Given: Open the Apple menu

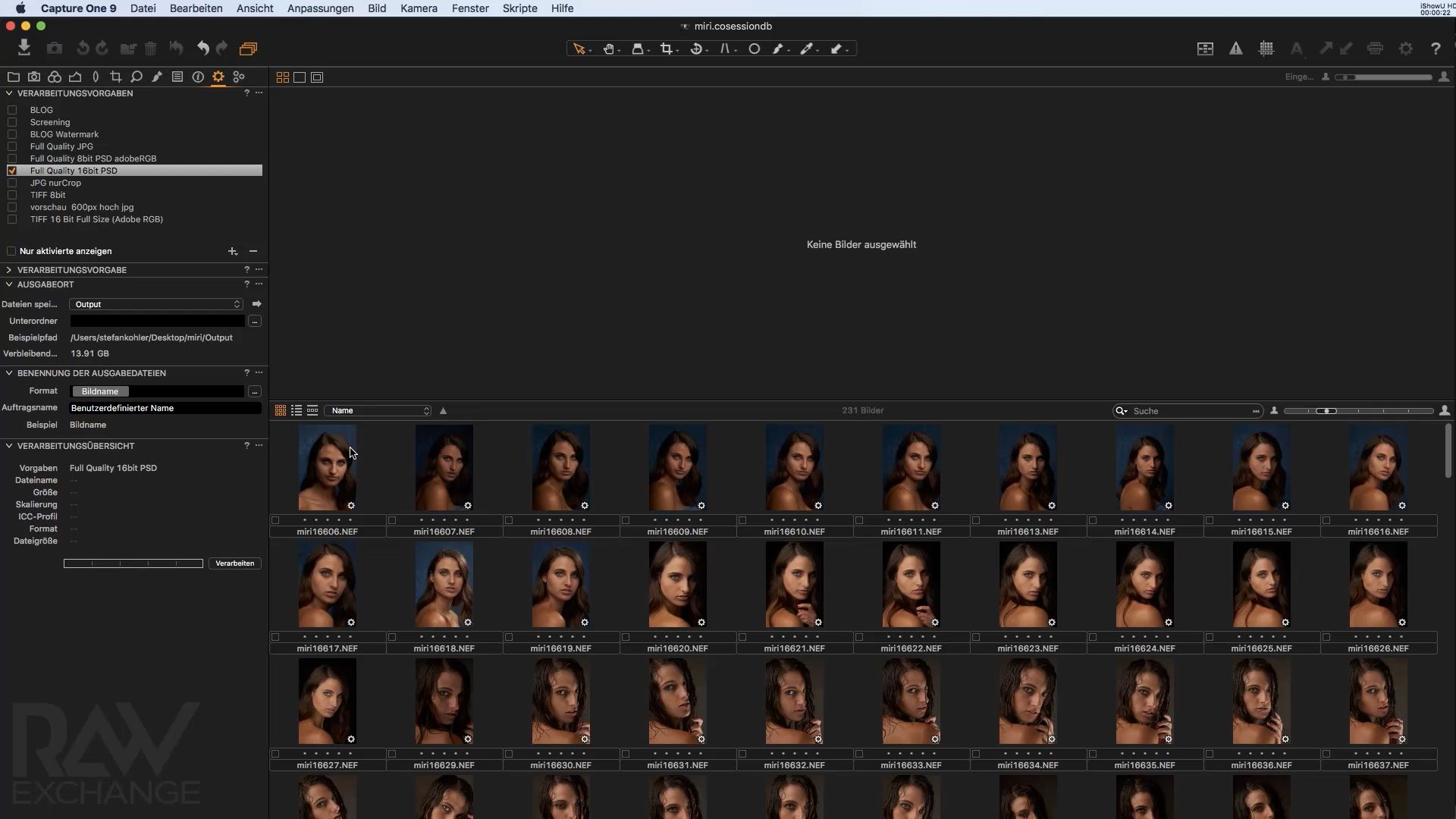Looking at the screenshot, I should 20,8.
